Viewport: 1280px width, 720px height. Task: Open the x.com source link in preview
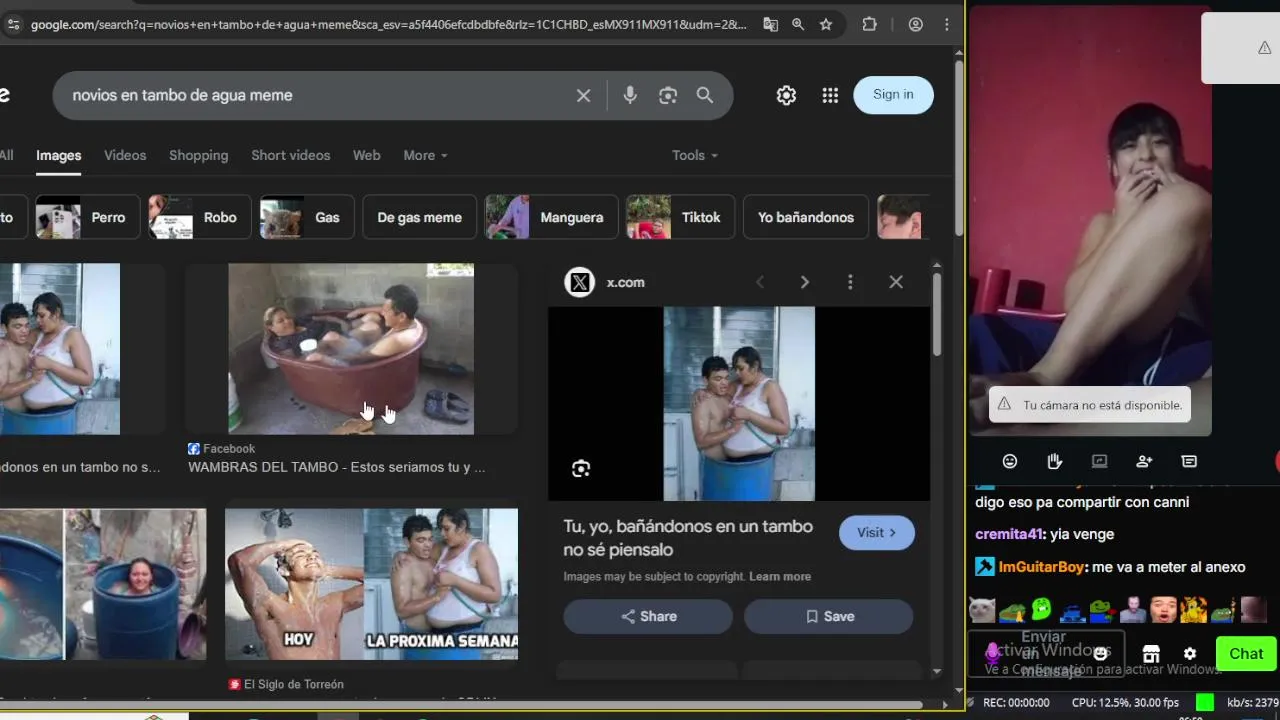click(x=605, y=282)
